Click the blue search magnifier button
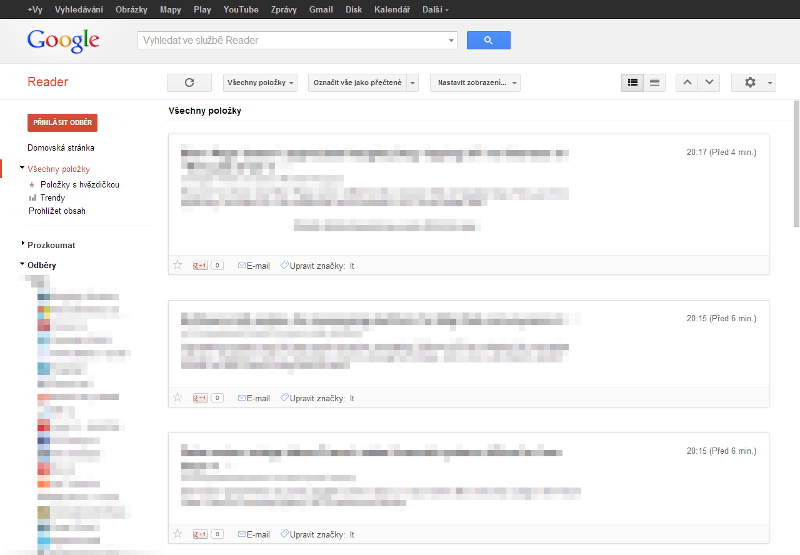The height and width of the screenshot is (555, 800). 488,40
